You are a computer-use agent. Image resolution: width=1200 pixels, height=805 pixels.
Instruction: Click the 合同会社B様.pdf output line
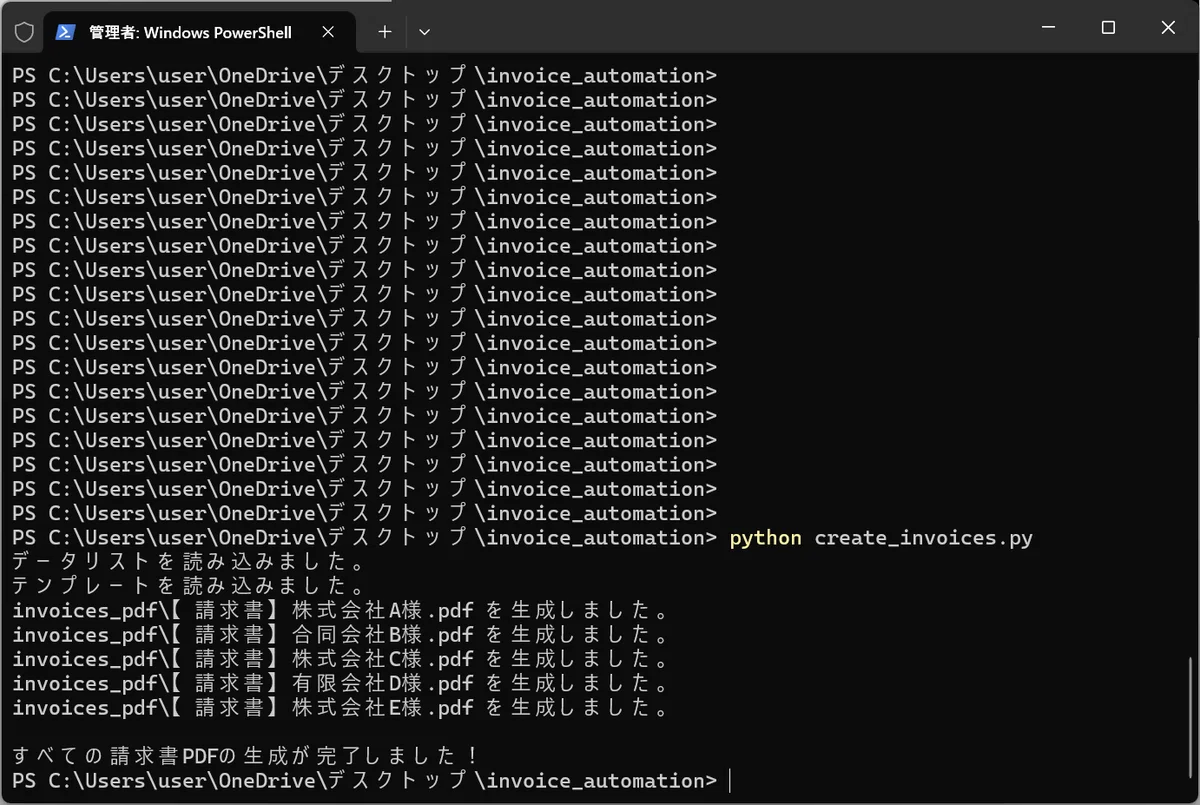pos(340,635)
